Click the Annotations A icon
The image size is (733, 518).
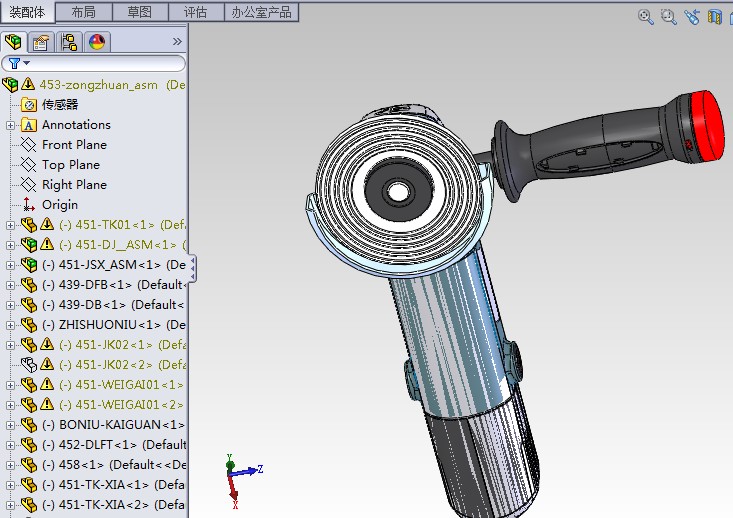coord(29,125)
